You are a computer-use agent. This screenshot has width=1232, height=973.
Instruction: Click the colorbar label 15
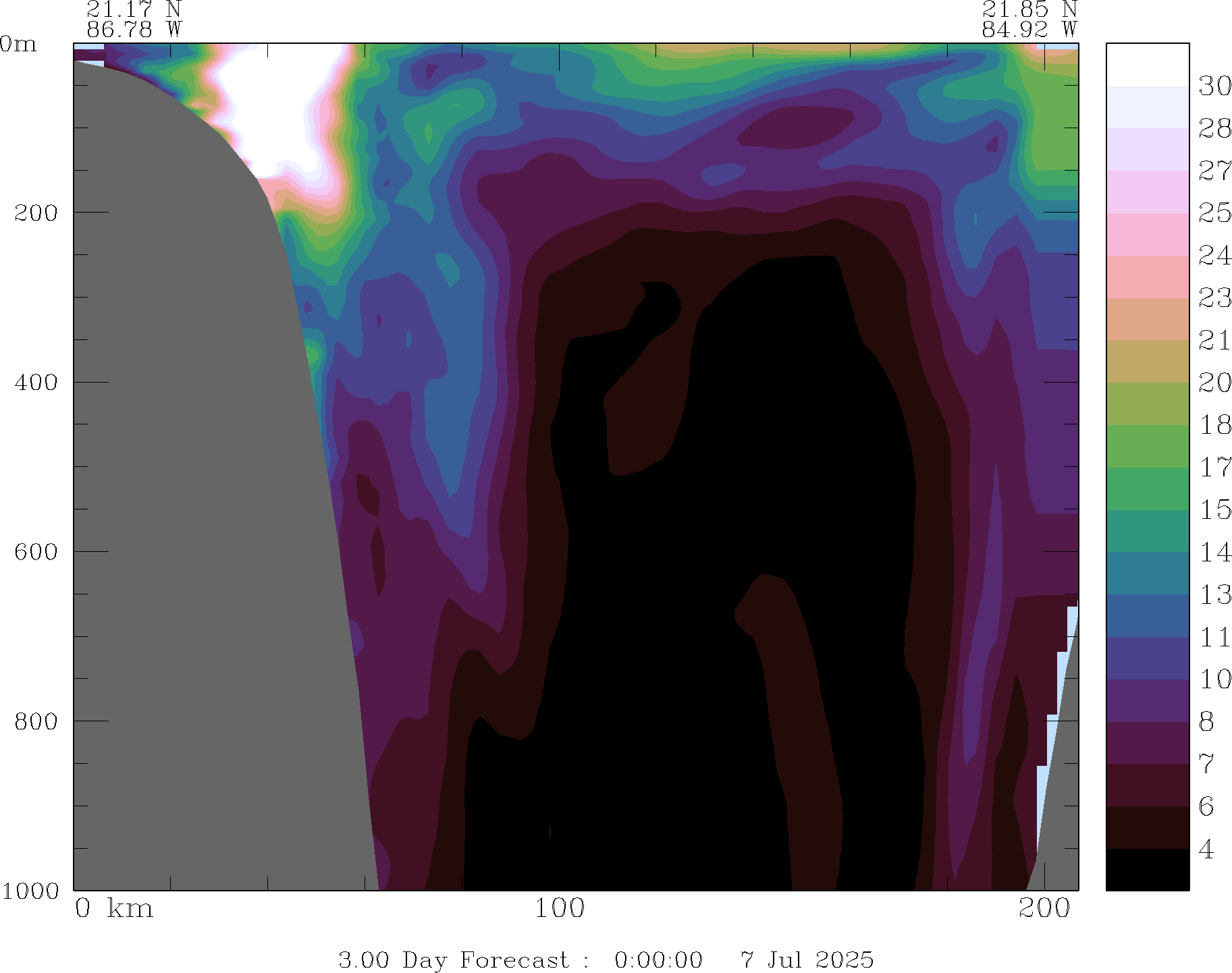coord(1214,509)
